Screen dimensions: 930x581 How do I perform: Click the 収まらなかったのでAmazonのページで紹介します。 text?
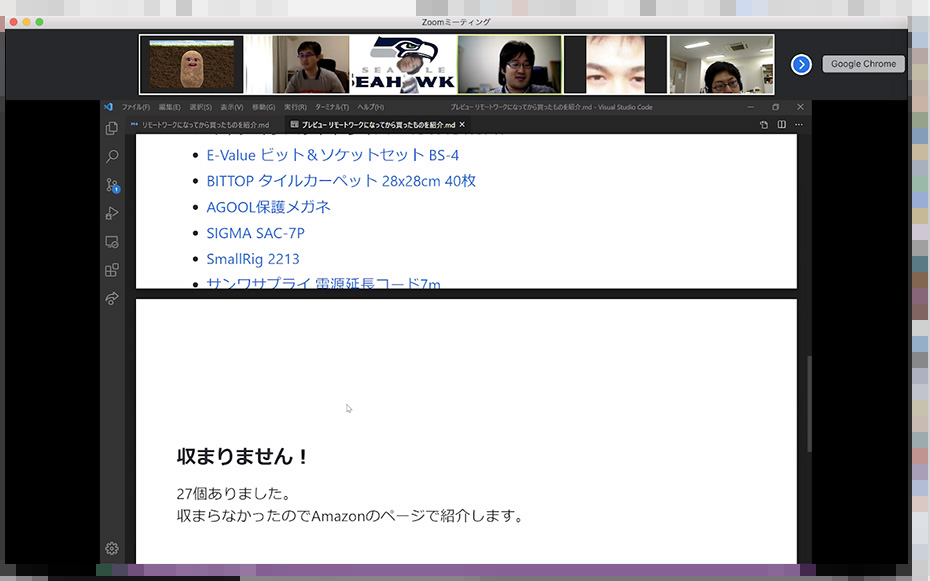click(350, 516)
